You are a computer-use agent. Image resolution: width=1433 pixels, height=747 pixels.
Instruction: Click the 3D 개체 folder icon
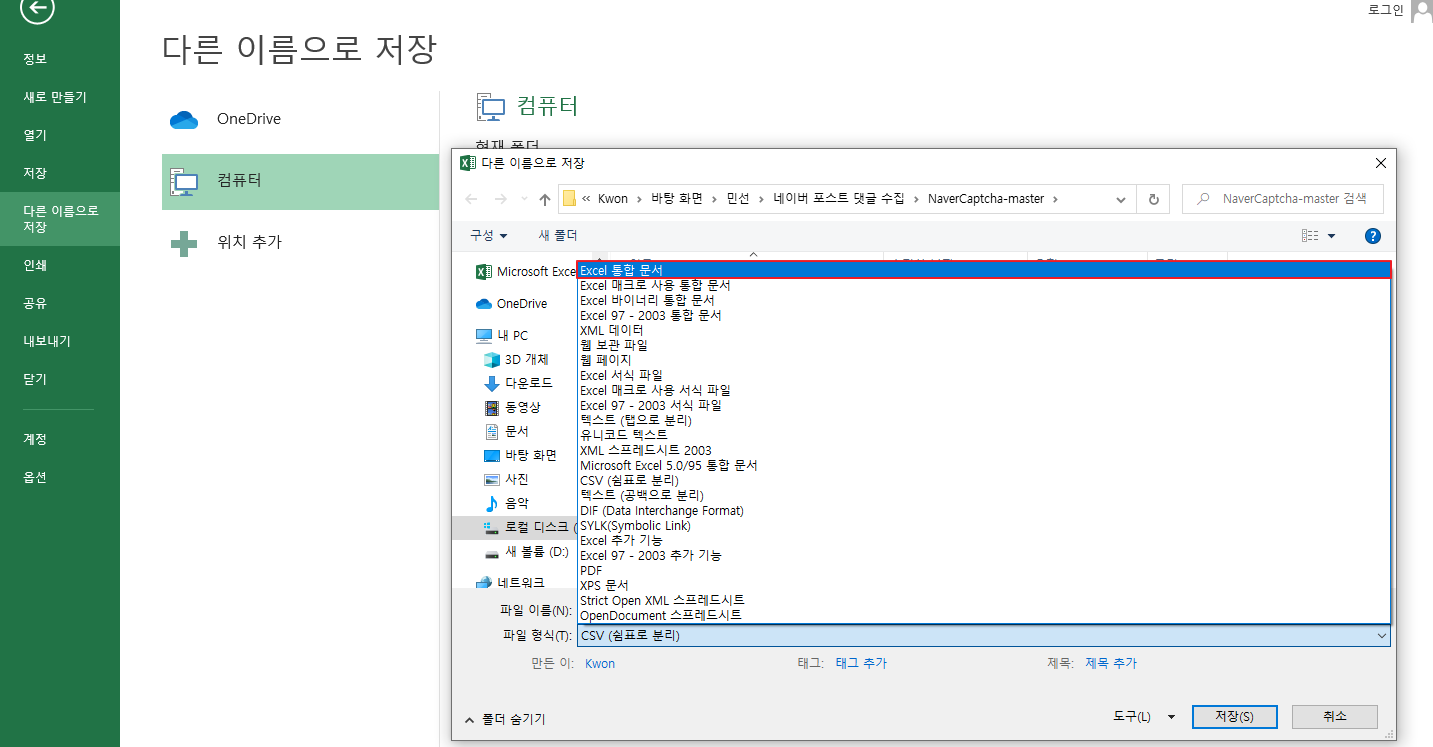(491, 359)
